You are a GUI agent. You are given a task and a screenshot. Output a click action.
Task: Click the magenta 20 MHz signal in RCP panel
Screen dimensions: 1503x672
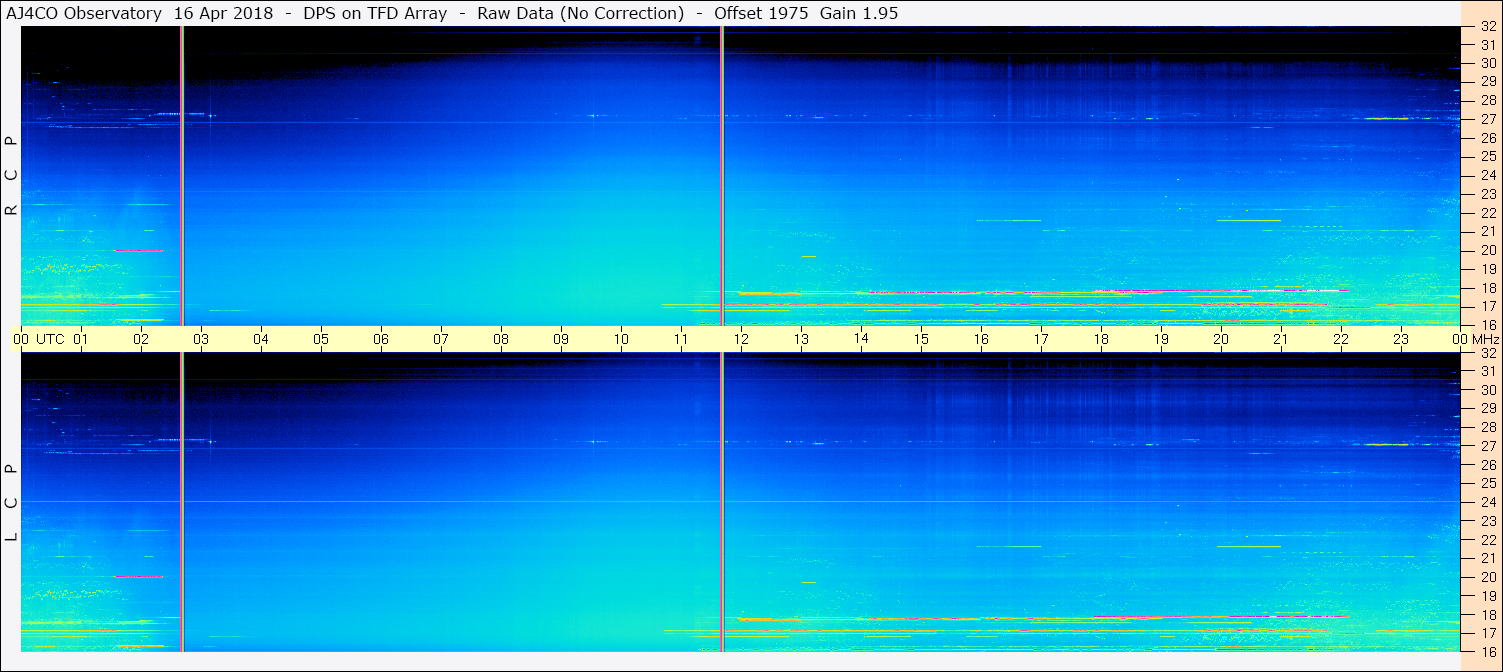pos(139,250)
